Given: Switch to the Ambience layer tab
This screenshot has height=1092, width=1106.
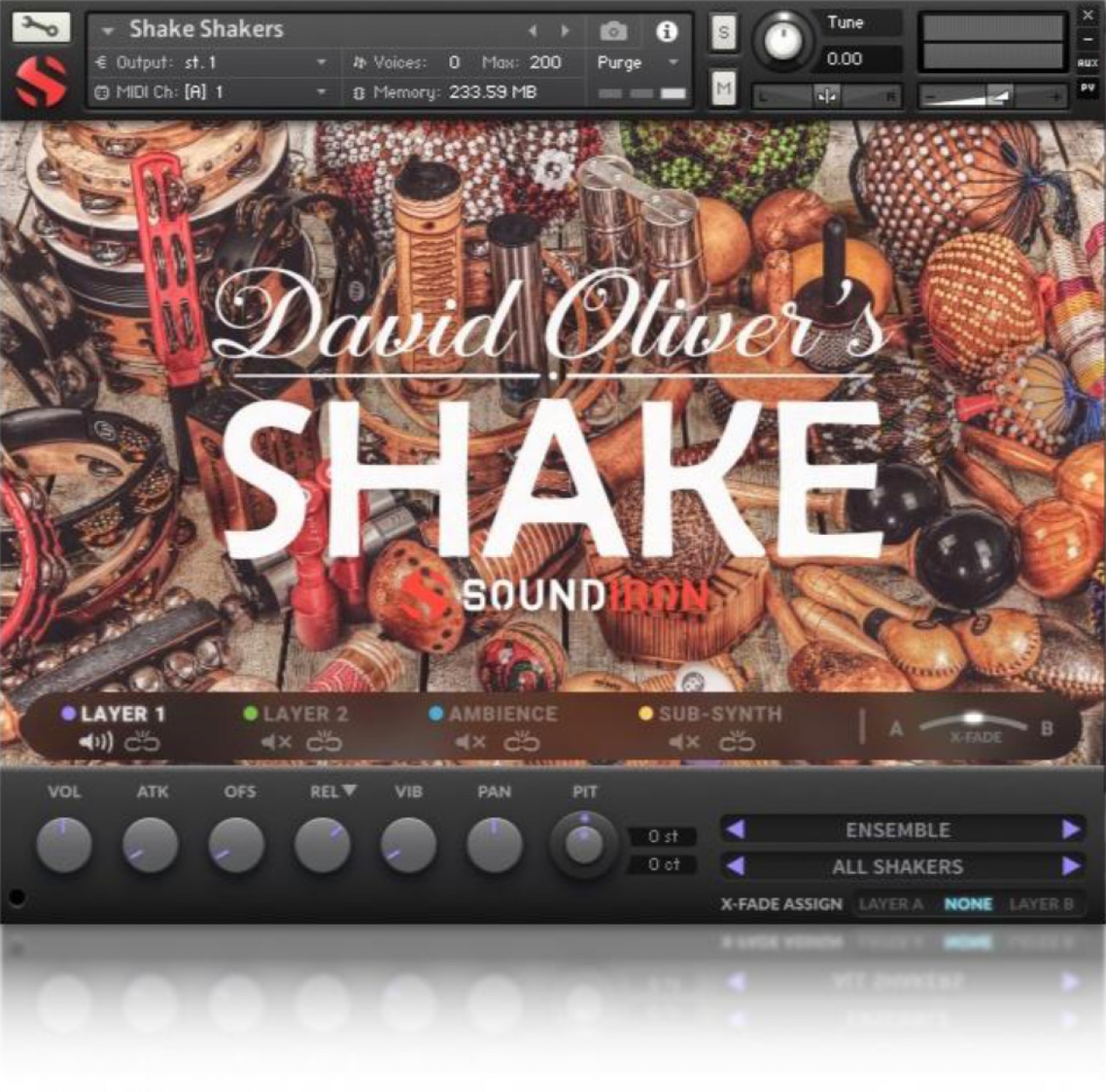Looking at the screenshot, I should tap(502, 714).
